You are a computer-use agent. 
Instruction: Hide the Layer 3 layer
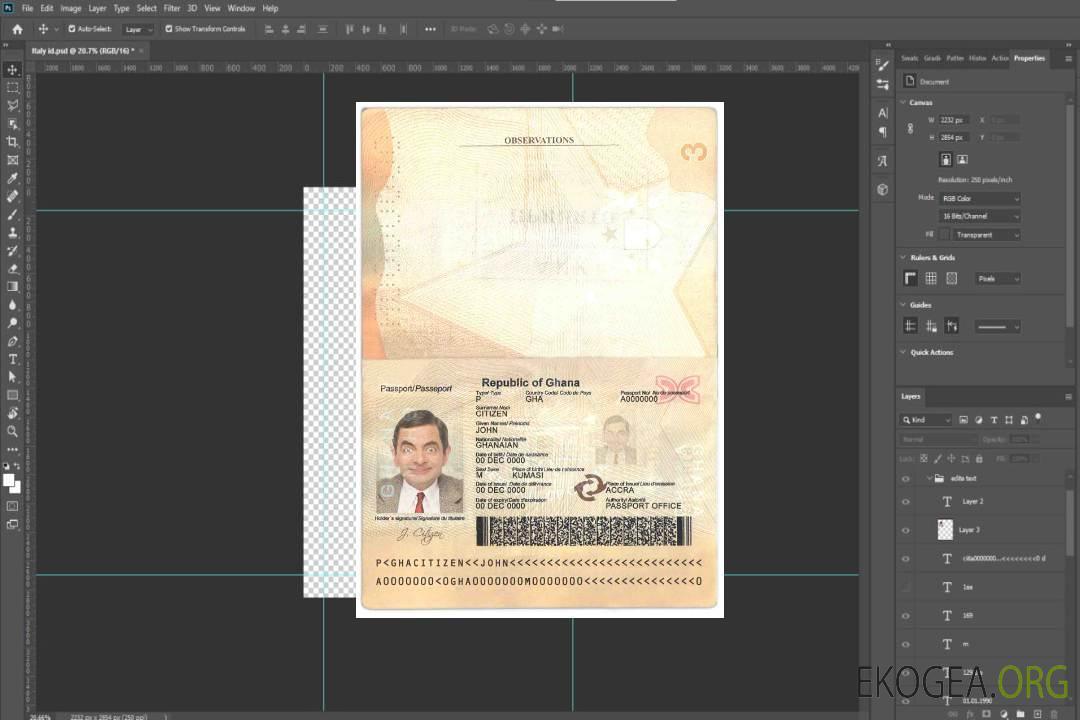click(x=906, y=531)
